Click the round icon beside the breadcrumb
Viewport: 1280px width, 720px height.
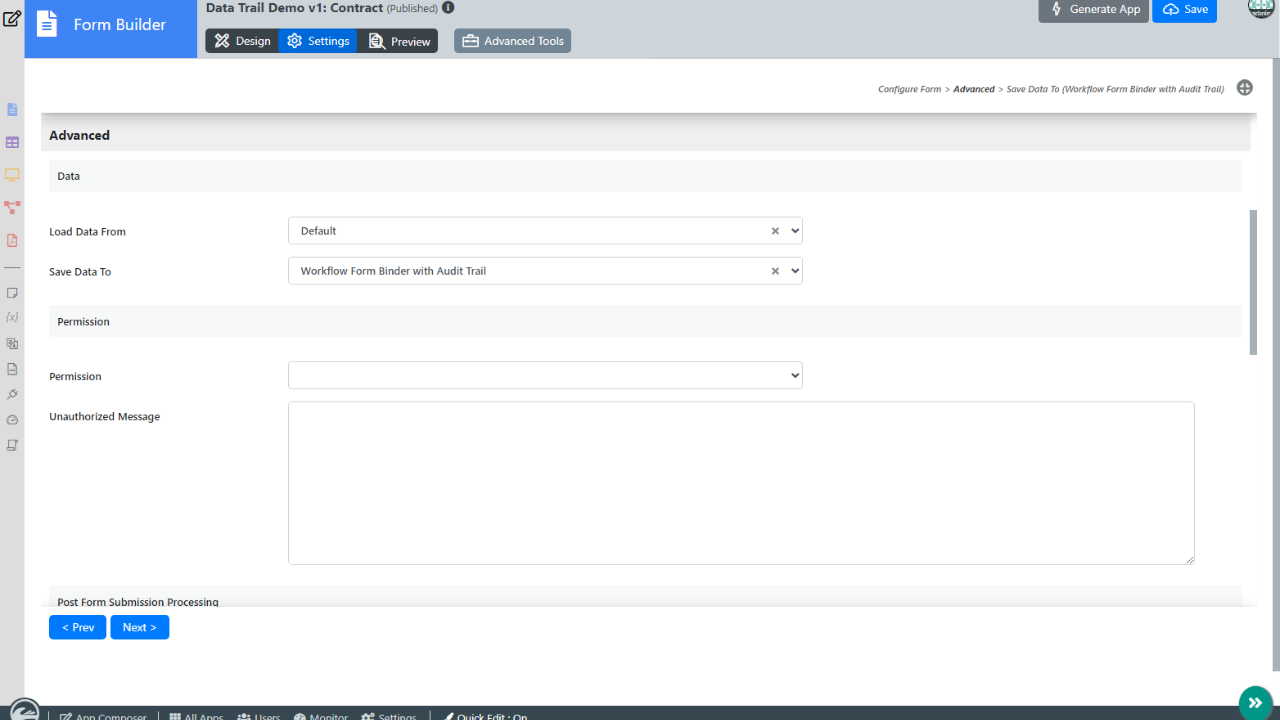point(1244,88)
